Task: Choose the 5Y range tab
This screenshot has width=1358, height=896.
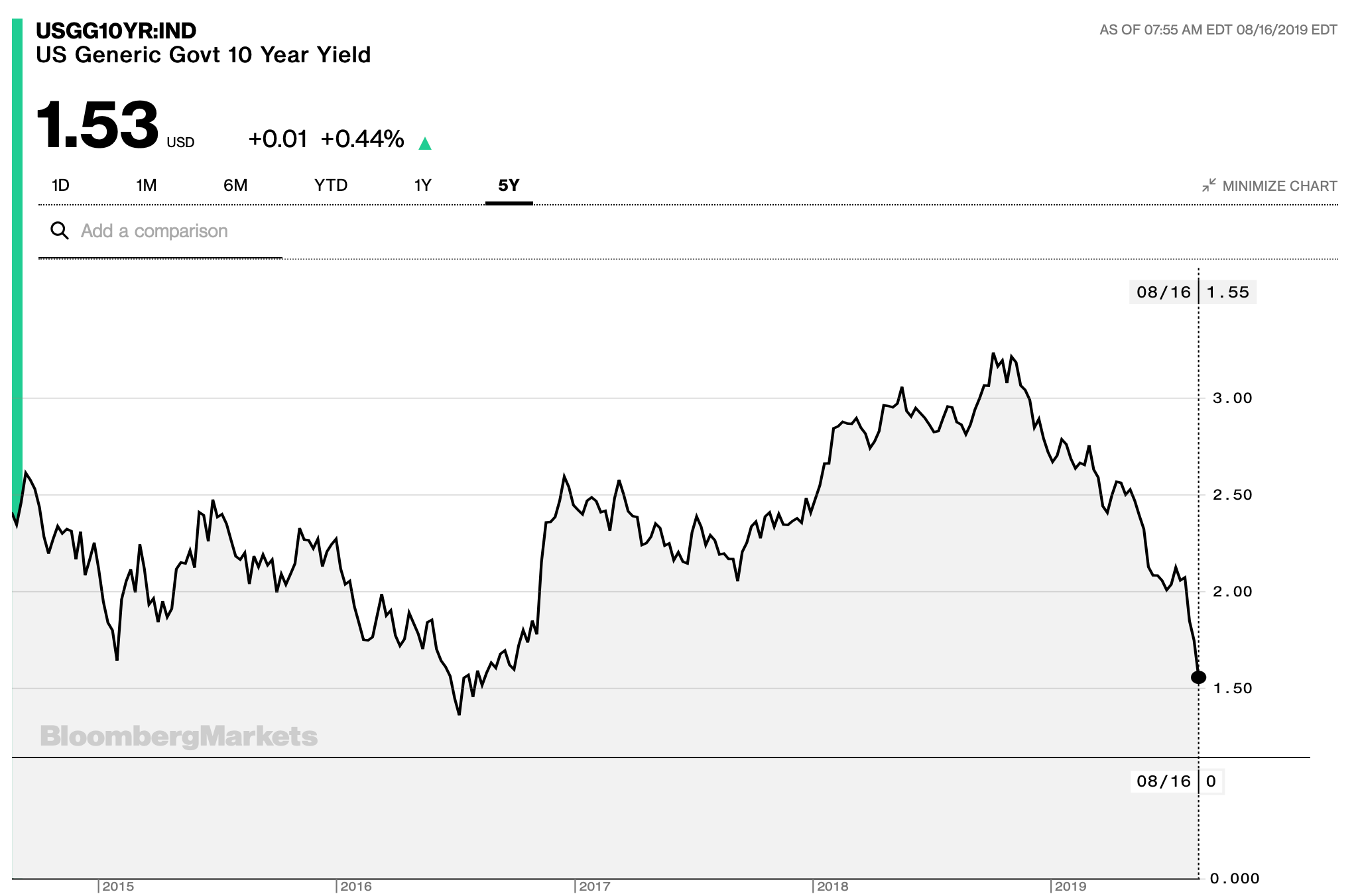Action: (509, 186)
